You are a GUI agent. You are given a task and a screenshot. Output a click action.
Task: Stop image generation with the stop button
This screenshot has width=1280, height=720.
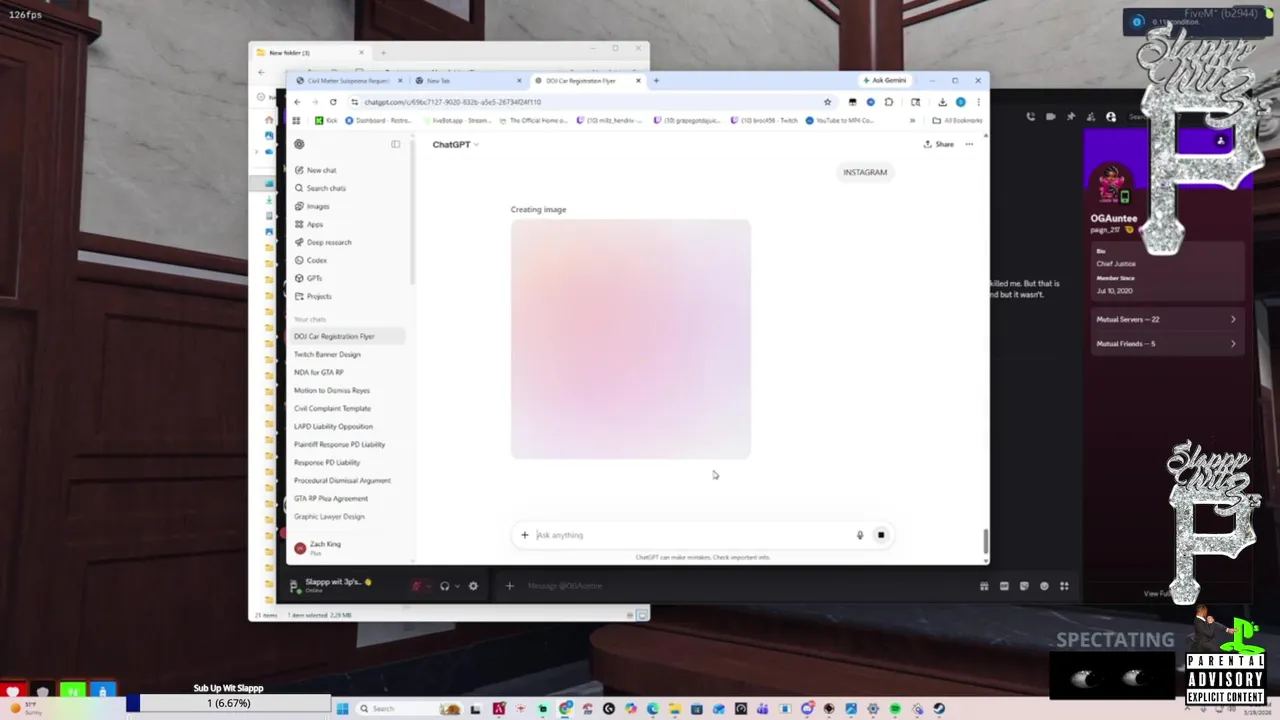click(881, 535)
